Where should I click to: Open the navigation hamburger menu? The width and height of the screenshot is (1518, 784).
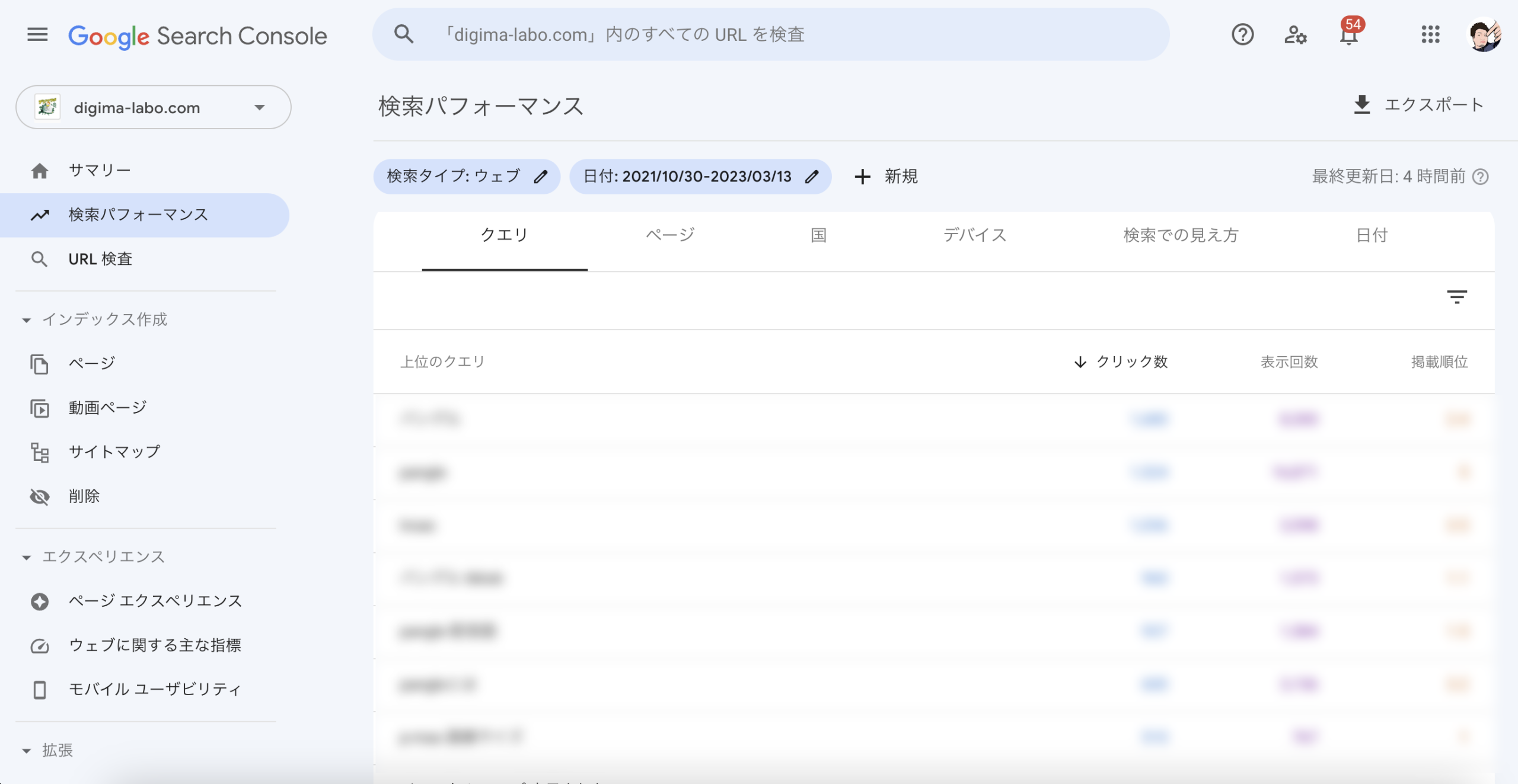(x=37, y=35)
